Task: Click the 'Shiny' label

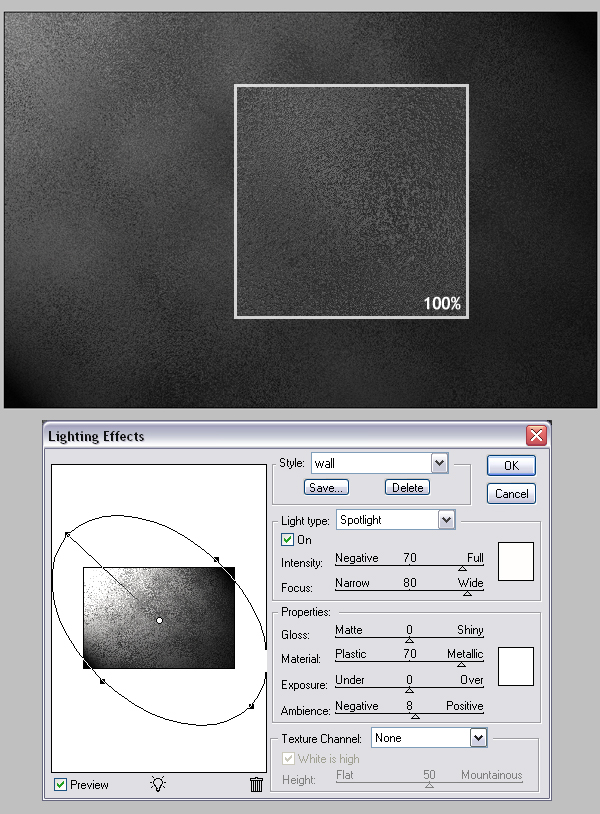Action: [470, 630]
